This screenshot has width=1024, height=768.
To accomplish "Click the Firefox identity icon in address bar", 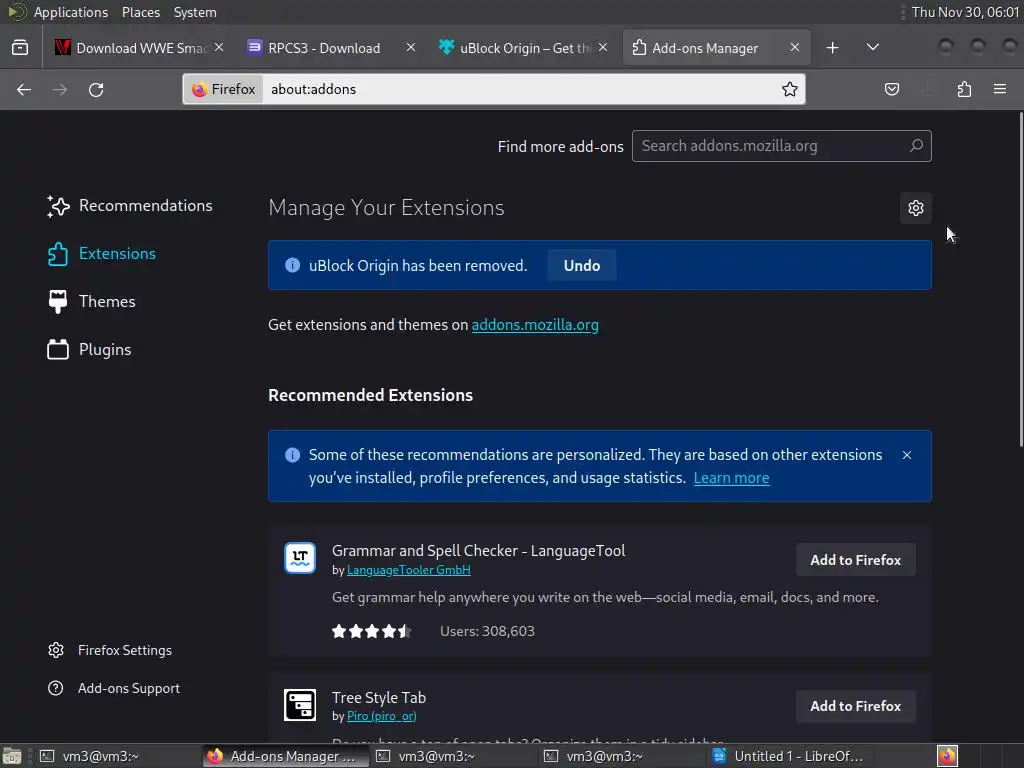I will (224, 89).
